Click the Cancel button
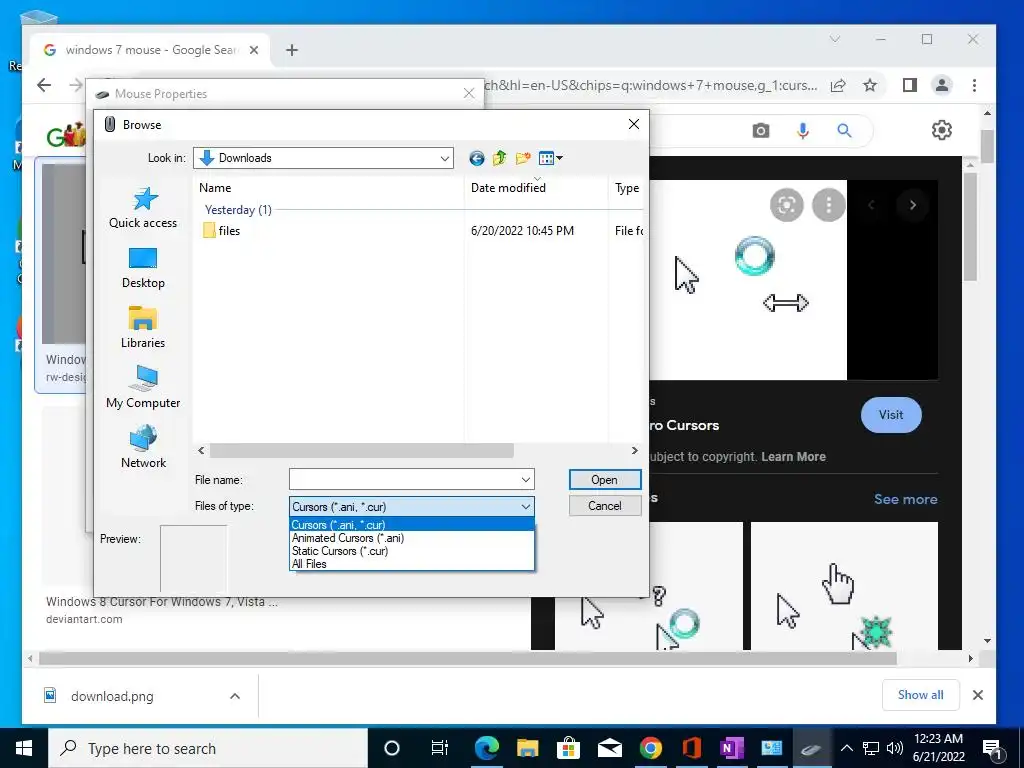The height and width of the screenshot is (768, 1024). click(605, 505)
